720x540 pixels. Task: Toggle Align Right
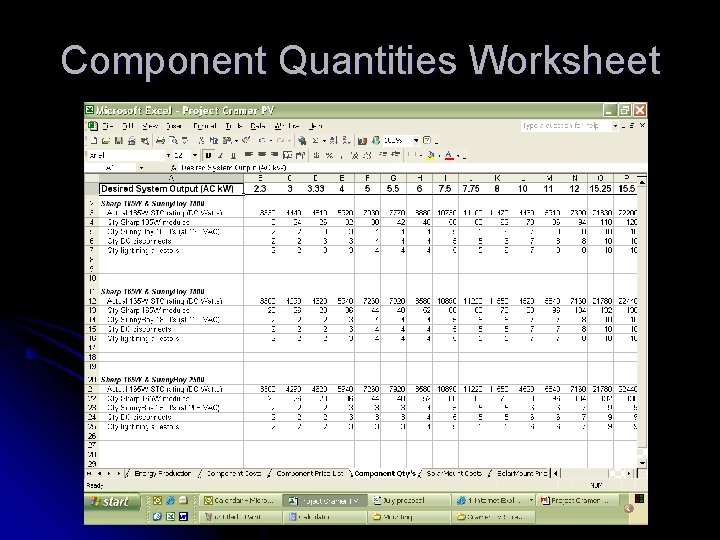pyautogui.click(x=275, y=155)
